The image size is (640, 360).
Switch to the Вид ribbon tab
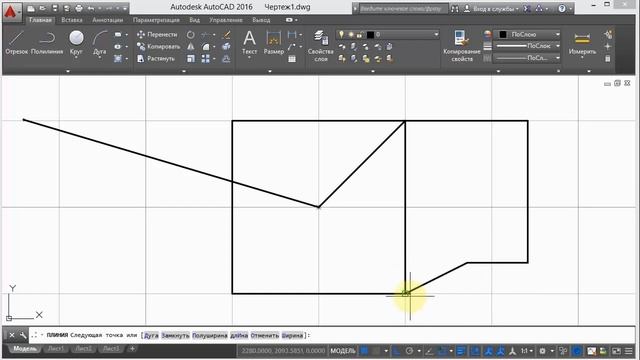click(x=194, y=20)
